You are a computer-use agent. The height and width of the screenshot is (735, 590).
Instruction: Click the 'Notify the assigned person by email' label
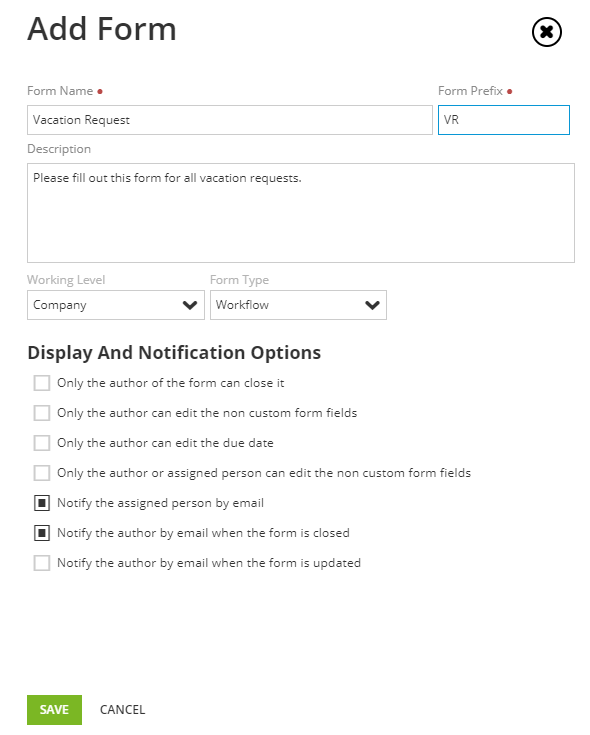point(160,503)
